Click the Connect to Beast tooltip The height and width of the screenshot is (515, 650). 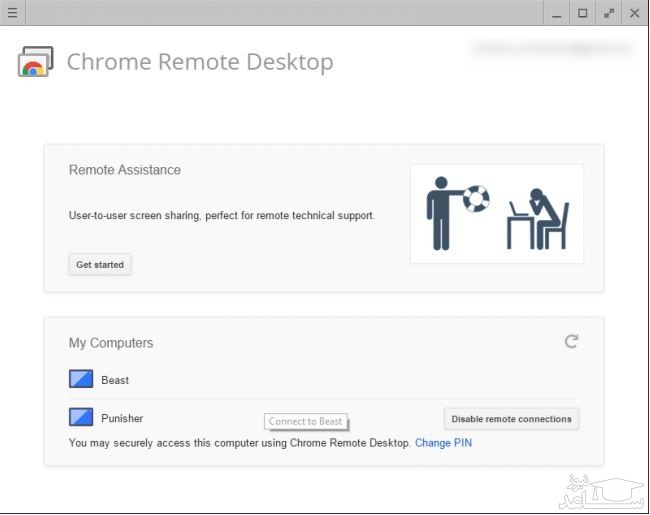tap(305, 422)
